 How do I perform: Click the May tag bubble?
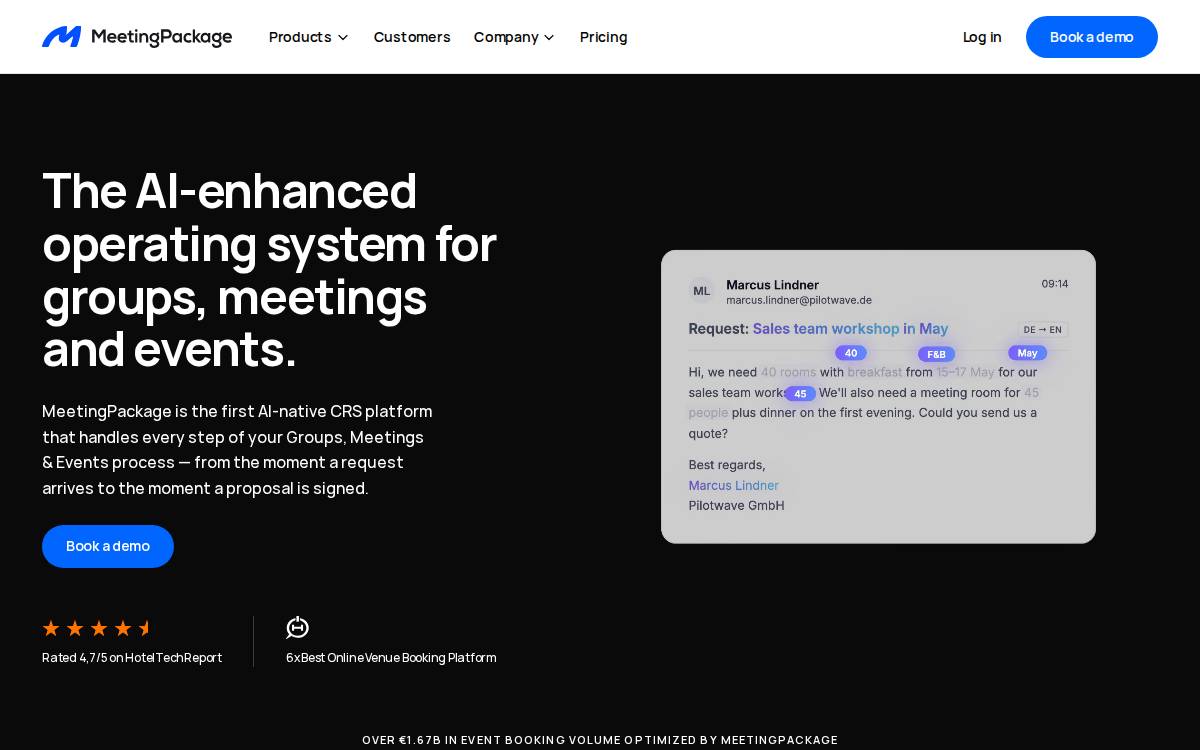coord(1027,353)
